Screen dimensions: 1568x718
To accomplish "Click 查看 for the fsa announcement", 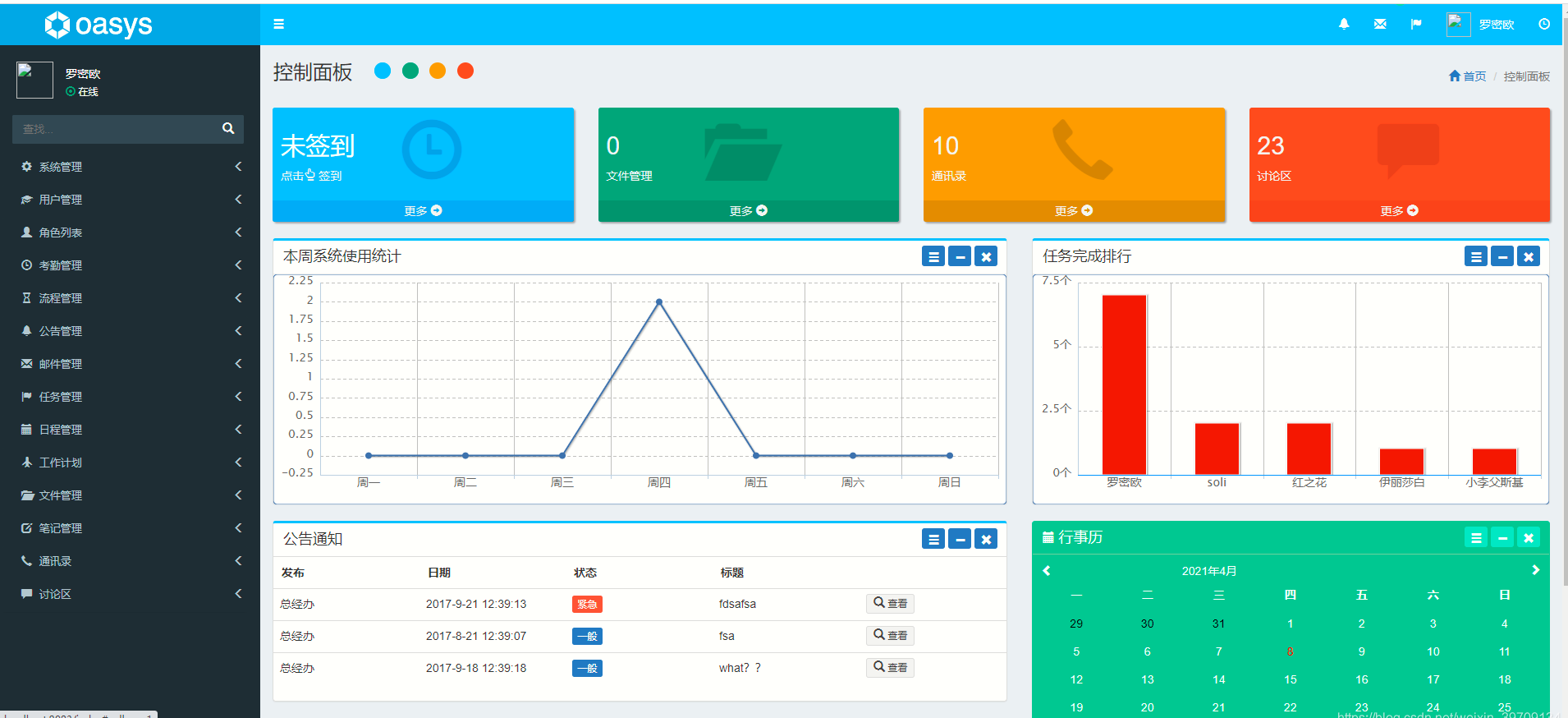I will coord(890,635).
